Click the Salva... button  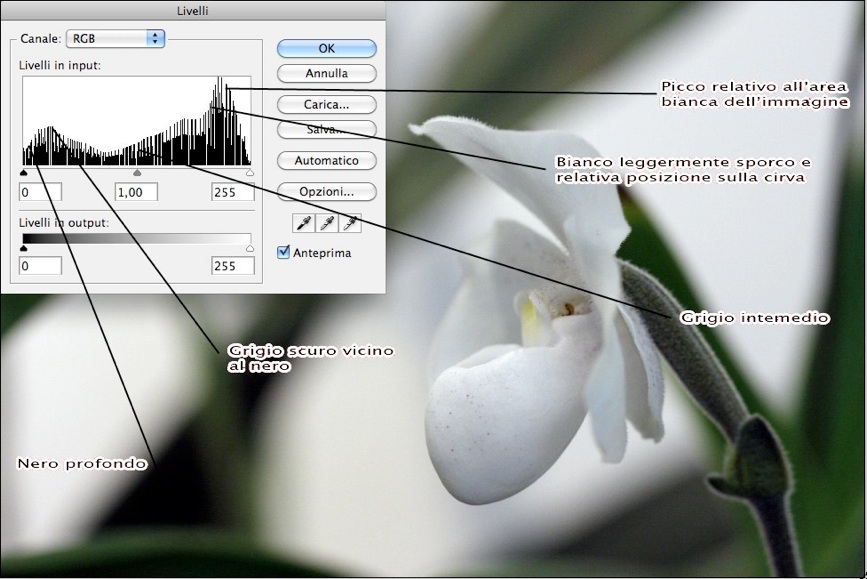[x=326, y=129]
